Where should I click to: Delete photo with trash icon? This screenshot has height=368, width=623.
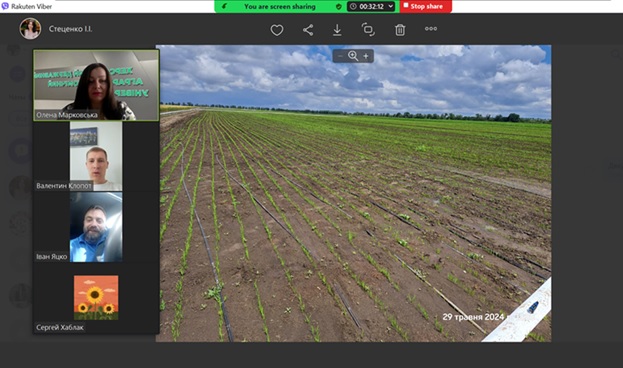coord(400,30)
